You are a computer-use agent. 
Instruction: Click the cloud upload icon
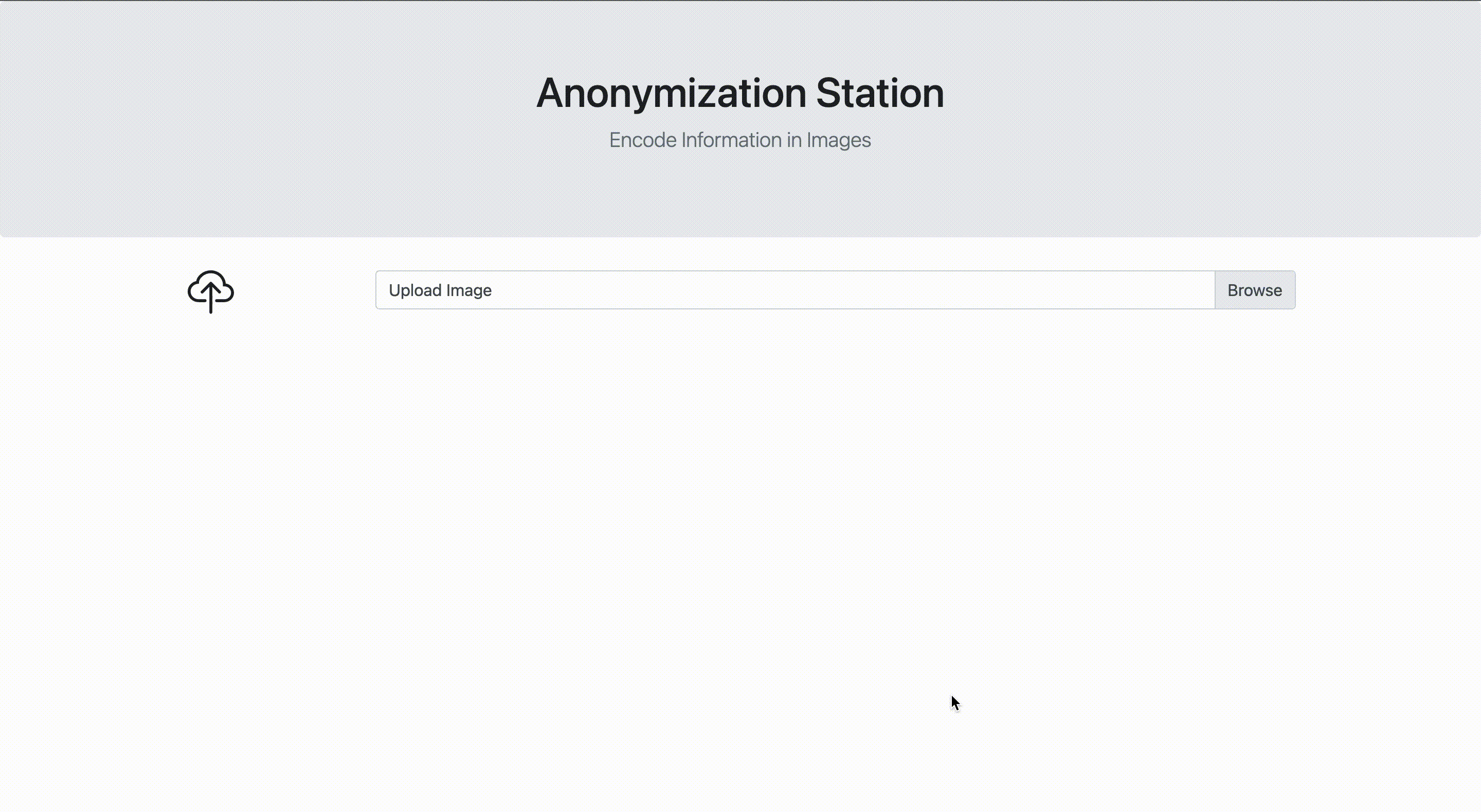[210, 291]
